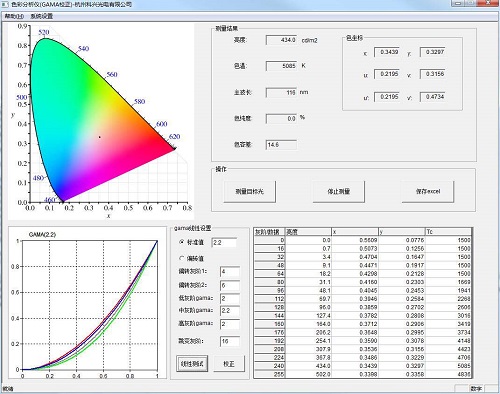Click luminance cell 254.1 in the table

pyautogui.click(x=308, y=340)
